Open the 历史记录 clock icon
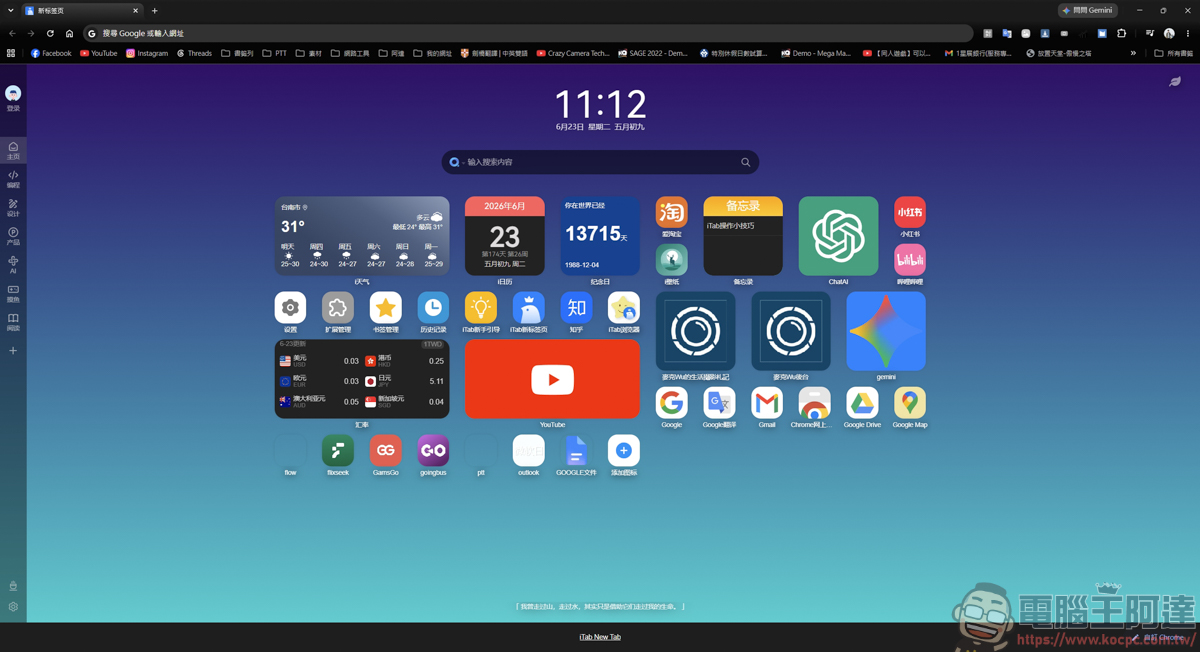Screen dimensions: 1200x652 point(433,308)
